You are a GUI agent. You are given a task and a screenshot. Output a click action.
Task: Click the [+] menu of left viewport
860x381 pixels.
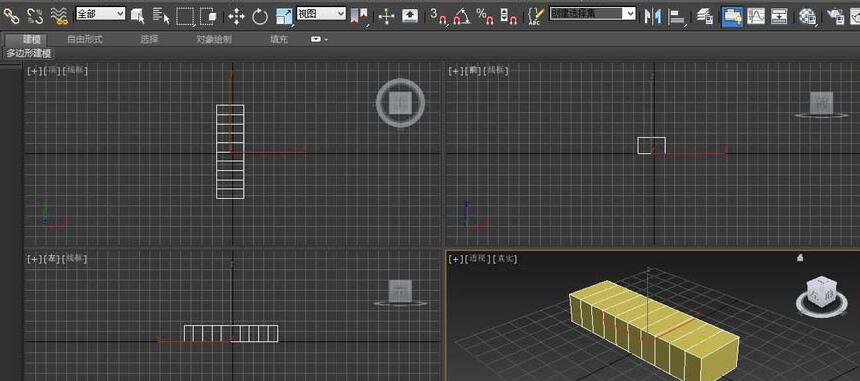click(x=34, y=259)
